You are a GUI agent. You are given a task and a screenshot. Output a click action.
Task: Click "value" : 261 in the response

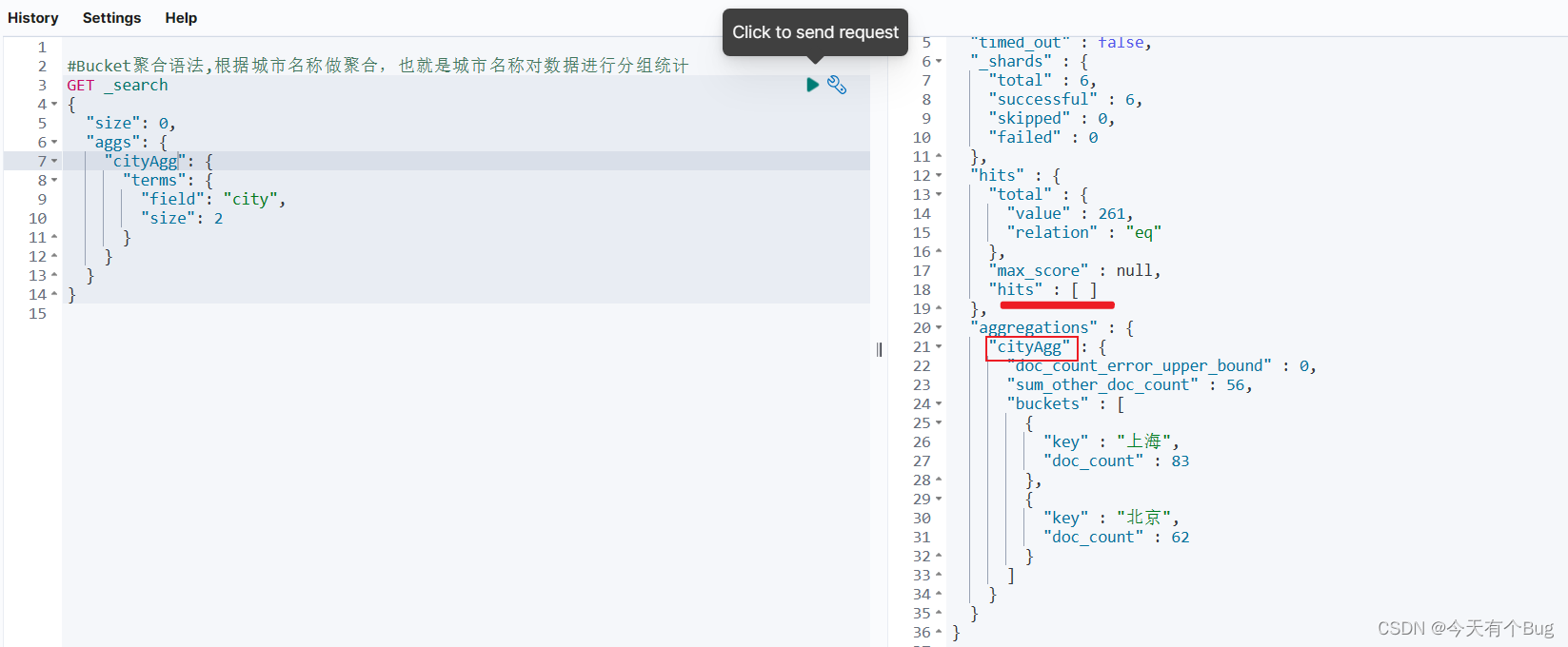pos(1070,213)
